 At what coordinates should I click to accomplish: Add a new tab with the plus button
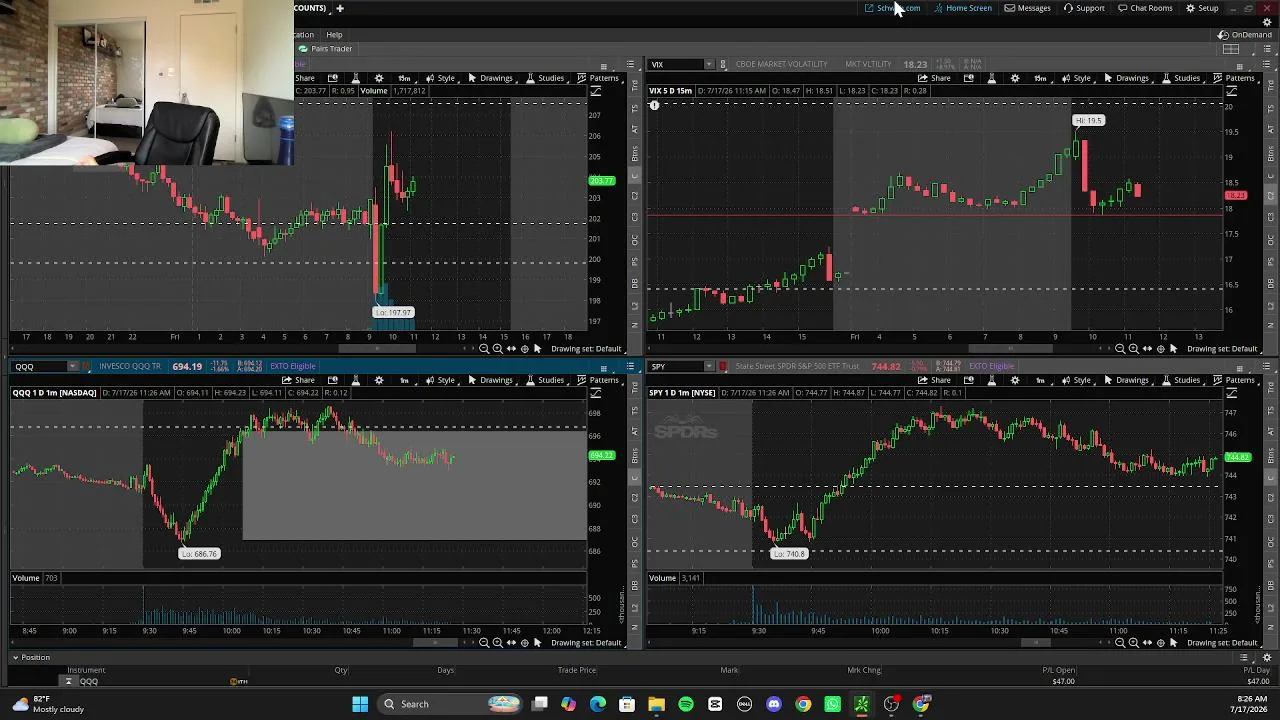[339, 8]
